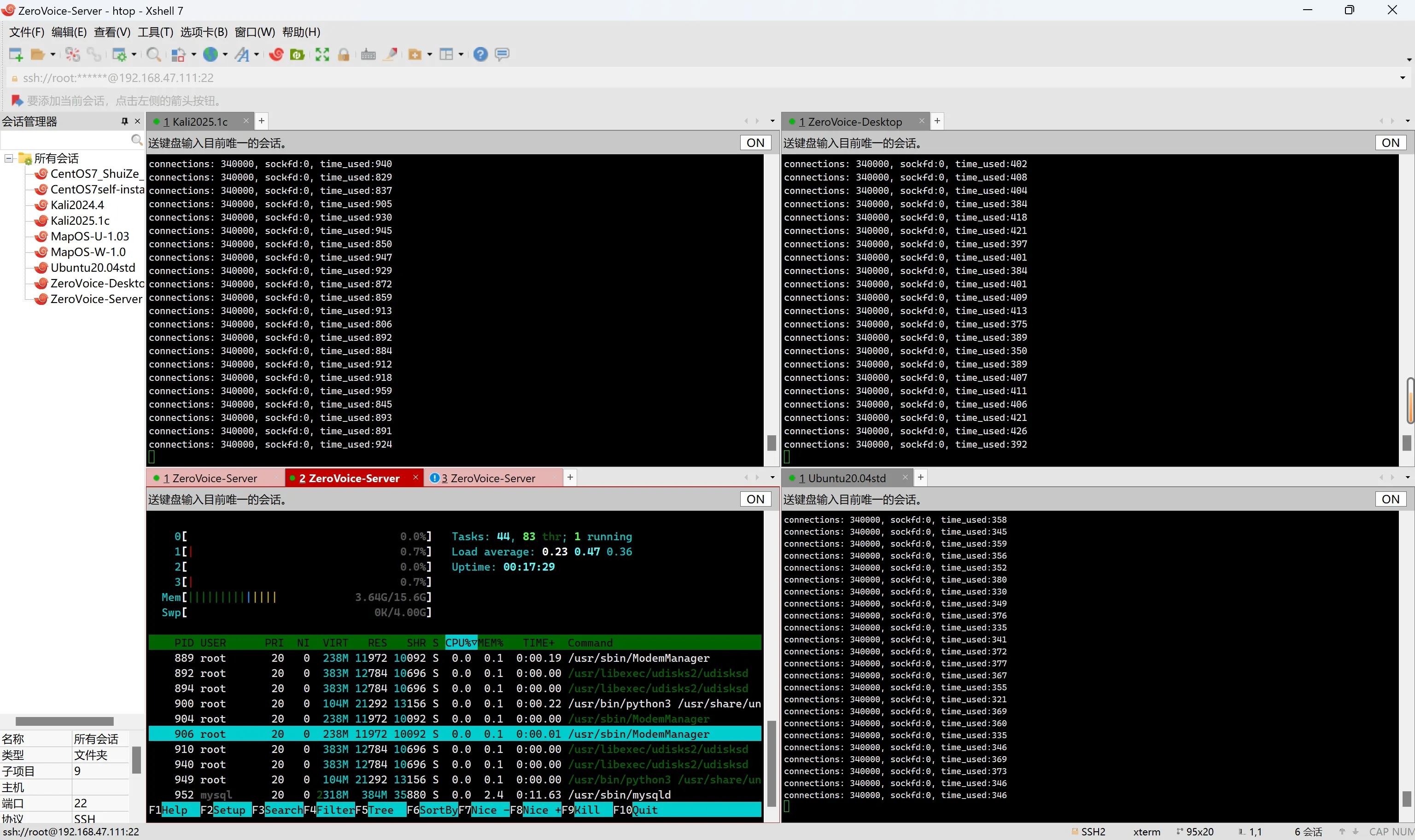This screenshot has height=840, width=1415.
Task: Pin the session manager panel
Action: point(124,121)
